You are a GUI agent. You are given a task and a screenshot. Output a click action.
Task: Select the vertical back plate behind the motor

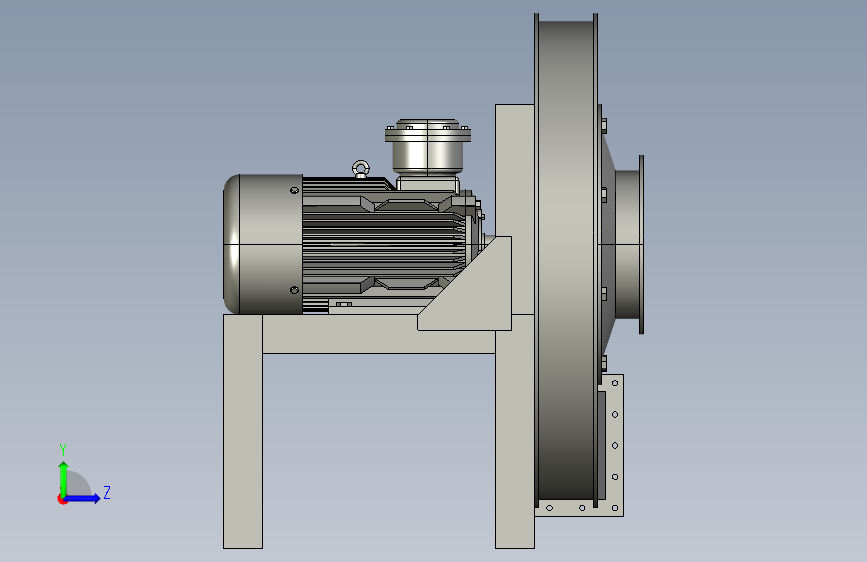(515, 170)
